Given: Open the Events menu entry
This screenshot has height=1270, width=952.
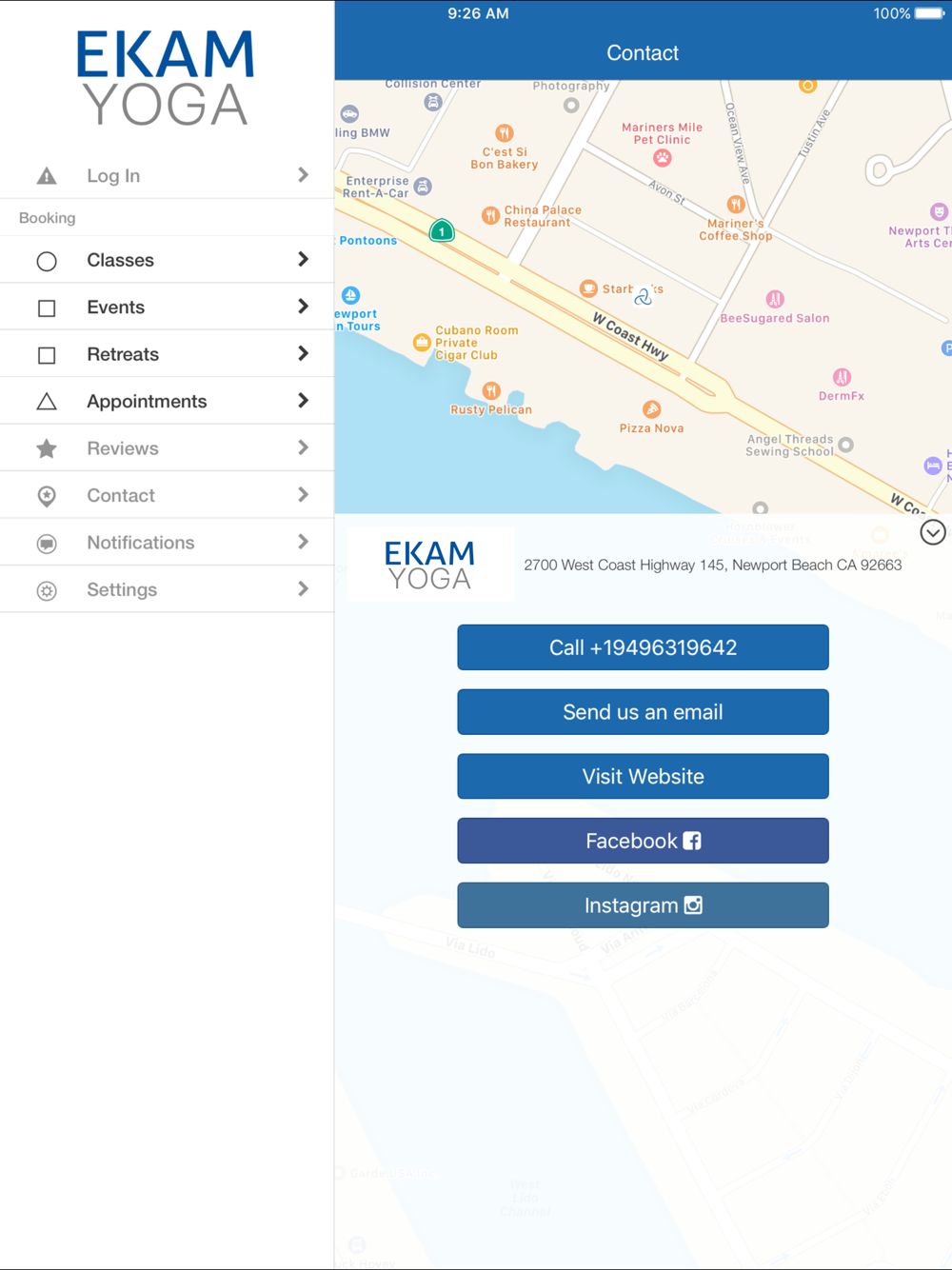Looking at the screenshot, I should click(x=167, y=307).
